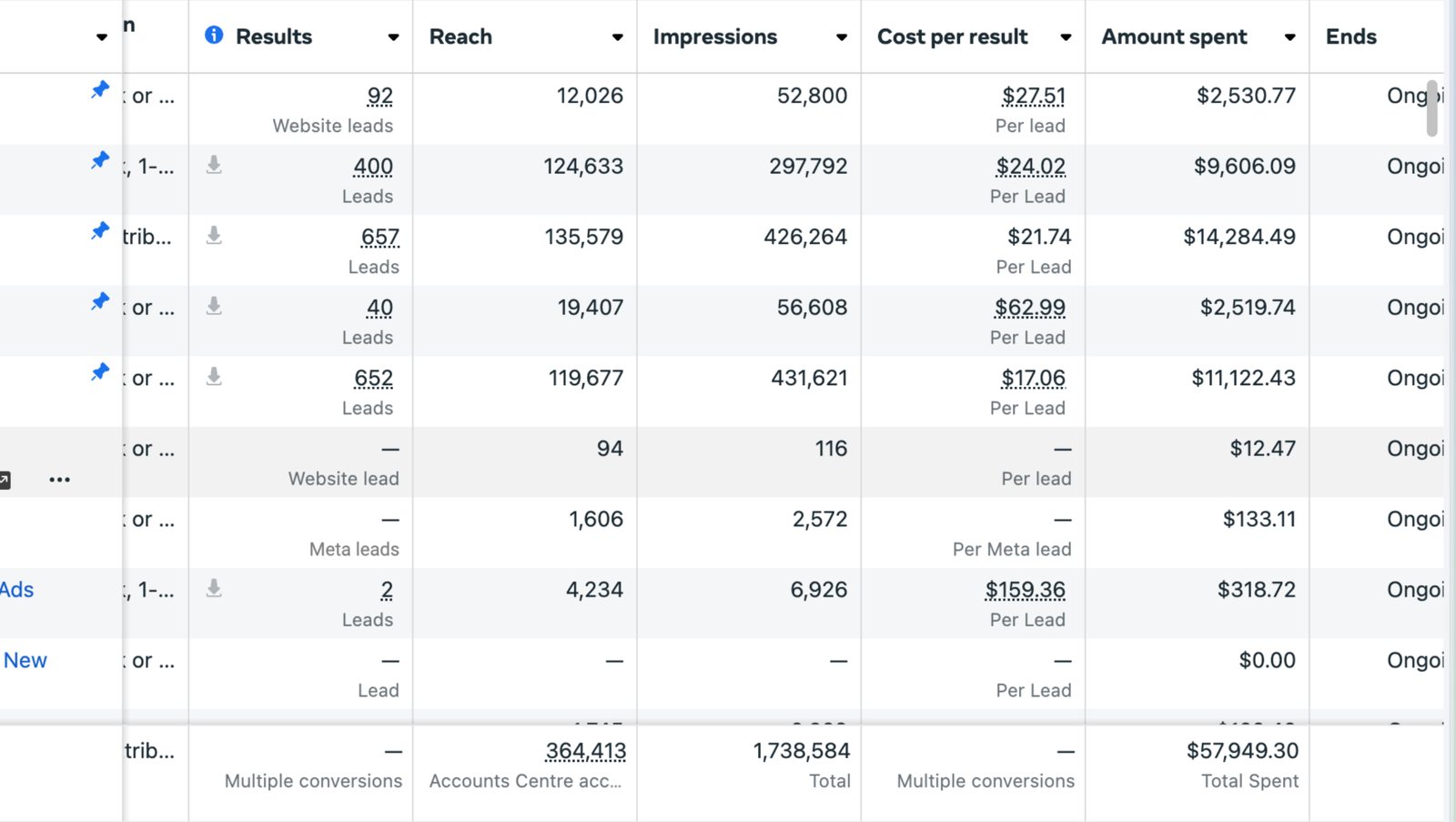Download leads for the 657 Leads row

click(214, 236)
